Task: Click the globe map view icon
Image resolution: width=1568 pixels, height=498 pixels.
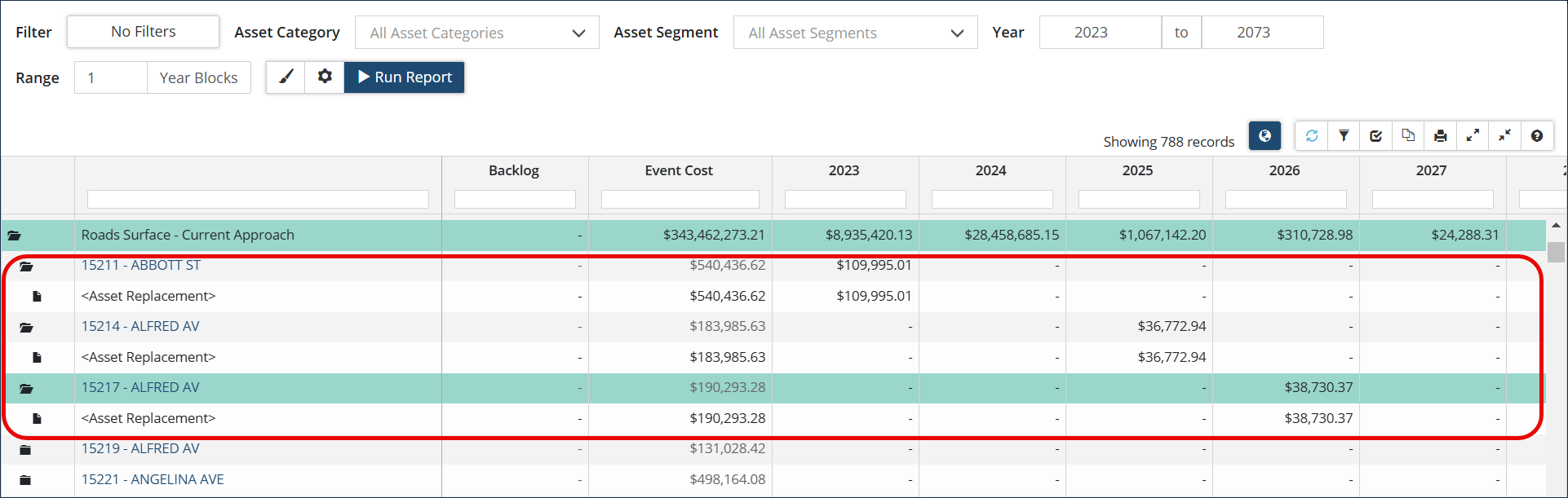Action: 1264,136
